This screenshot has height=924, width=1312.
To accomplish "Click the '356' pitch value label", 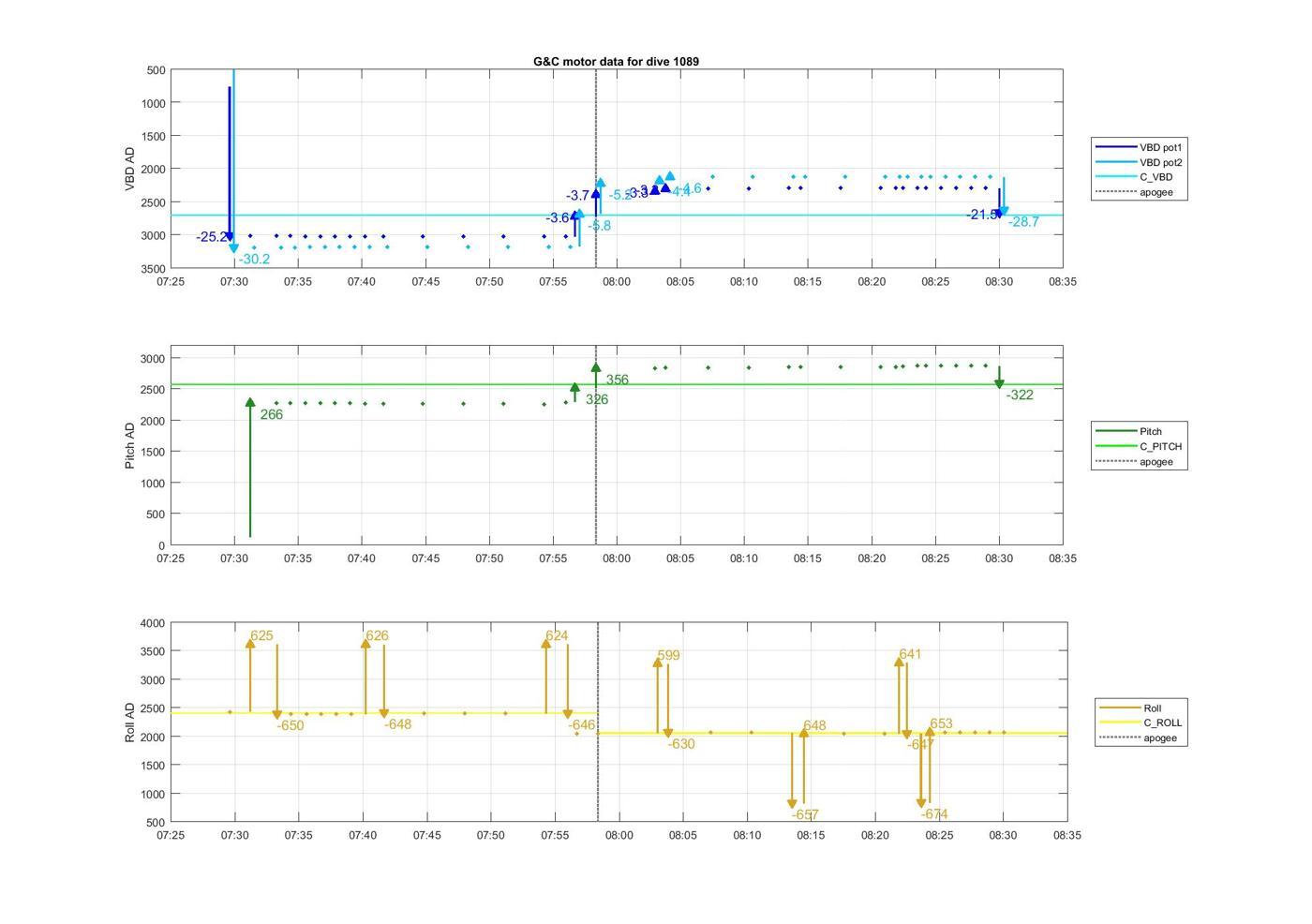I will [x=618, y=380].
